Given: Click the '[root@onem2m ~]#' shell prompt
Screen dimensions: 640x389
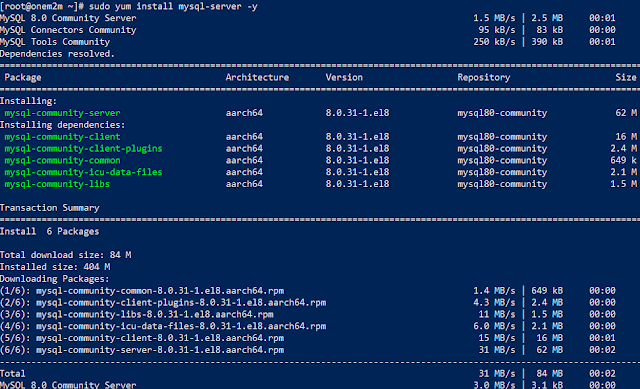Looking at the screenshot, I should click(x=42, y=7).
